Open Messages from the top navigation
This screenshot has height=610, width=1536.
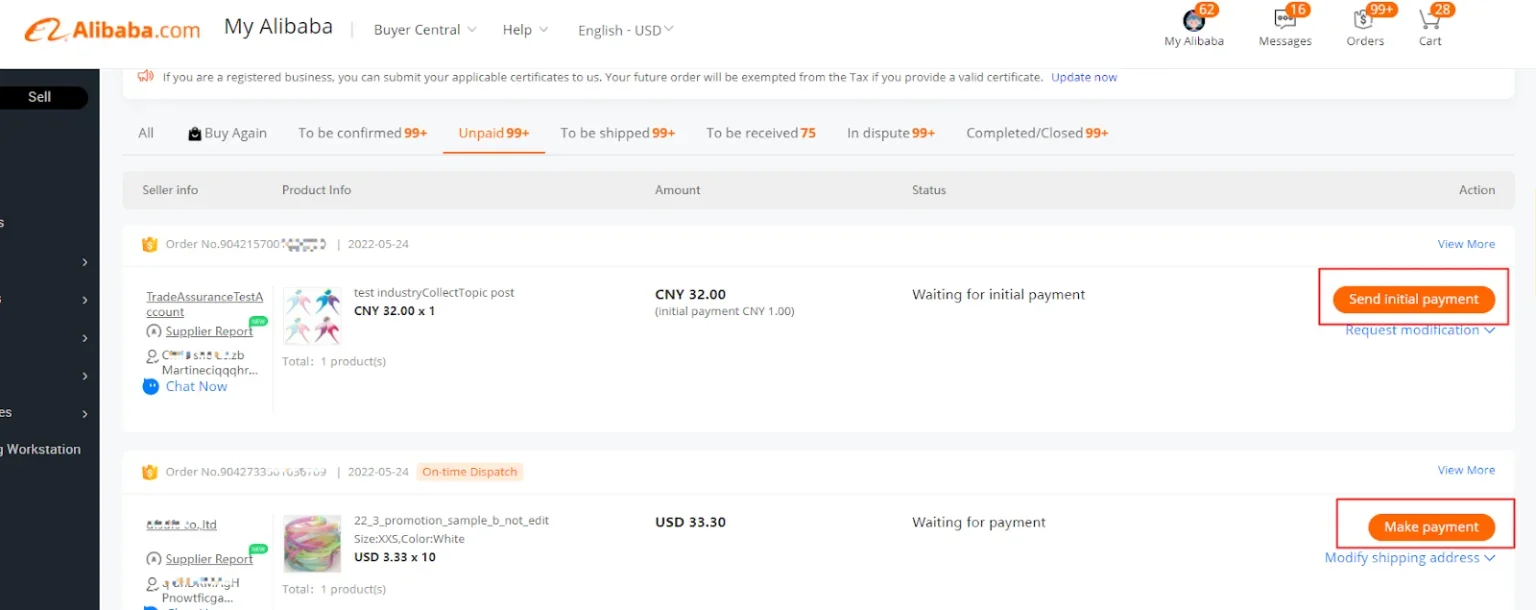point(1284,25)
